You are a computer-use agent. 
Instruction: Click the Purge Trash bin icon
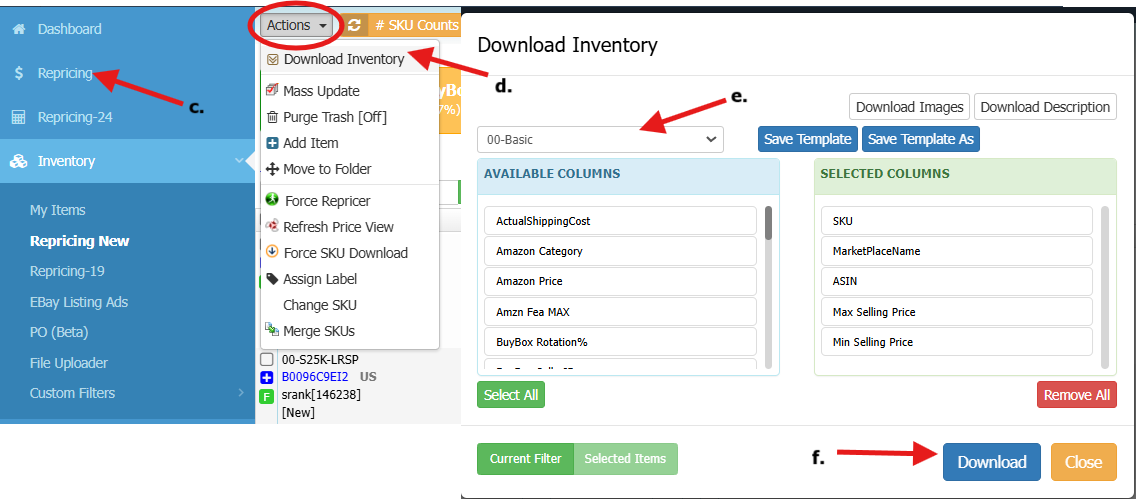click(272, 117)
